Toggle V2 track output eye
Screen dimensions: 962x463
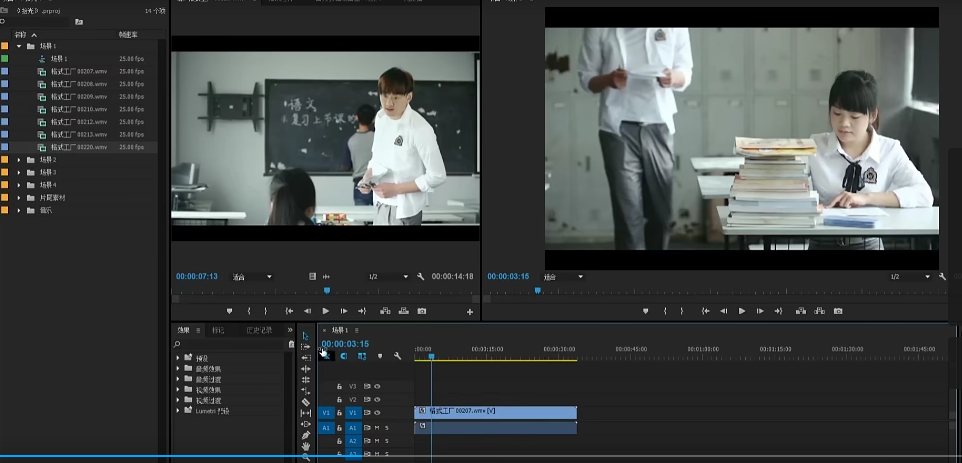(377, 400)
